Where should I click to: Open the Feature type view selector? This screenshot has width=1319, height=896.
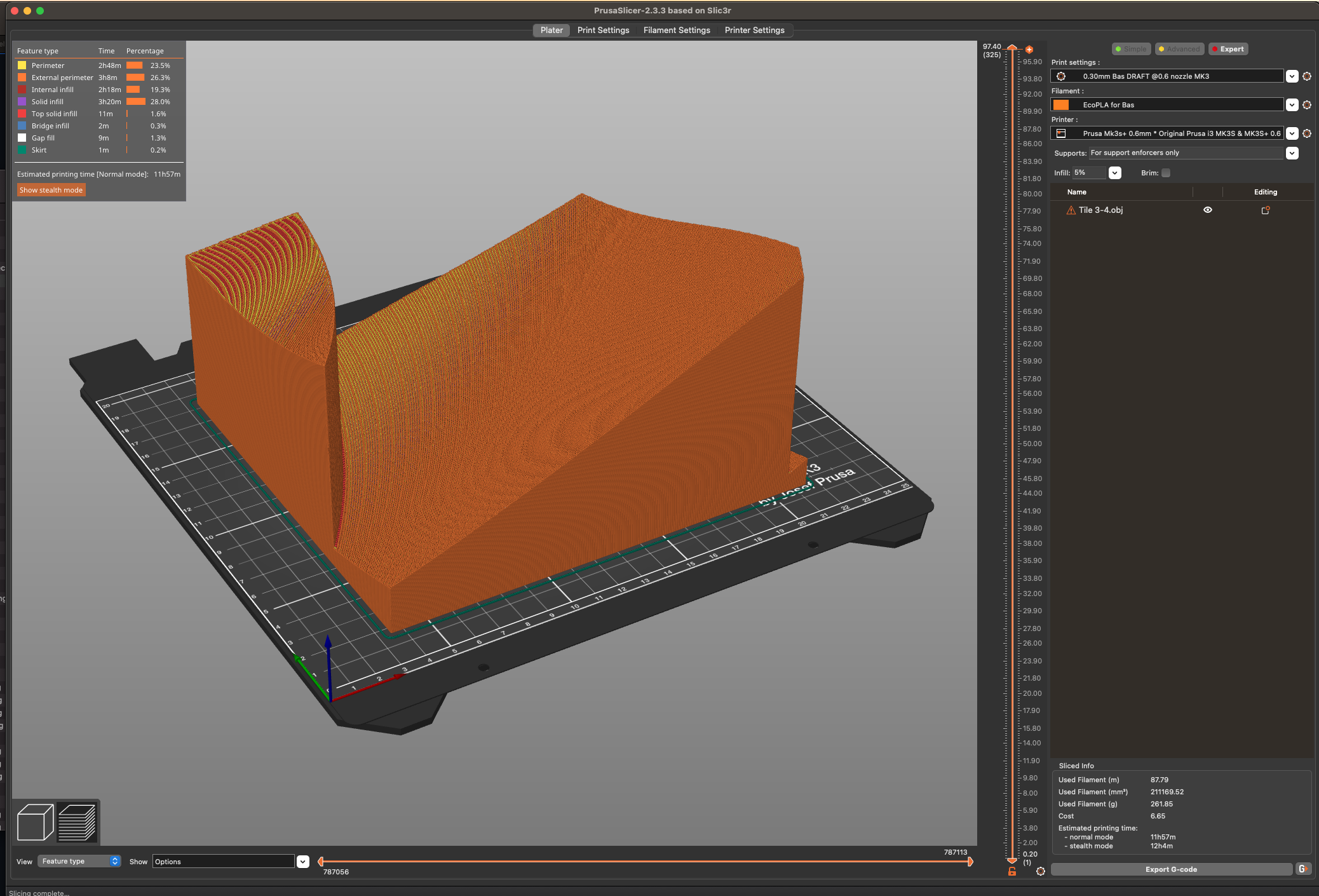pyautogui.click(x=78, y=860)
